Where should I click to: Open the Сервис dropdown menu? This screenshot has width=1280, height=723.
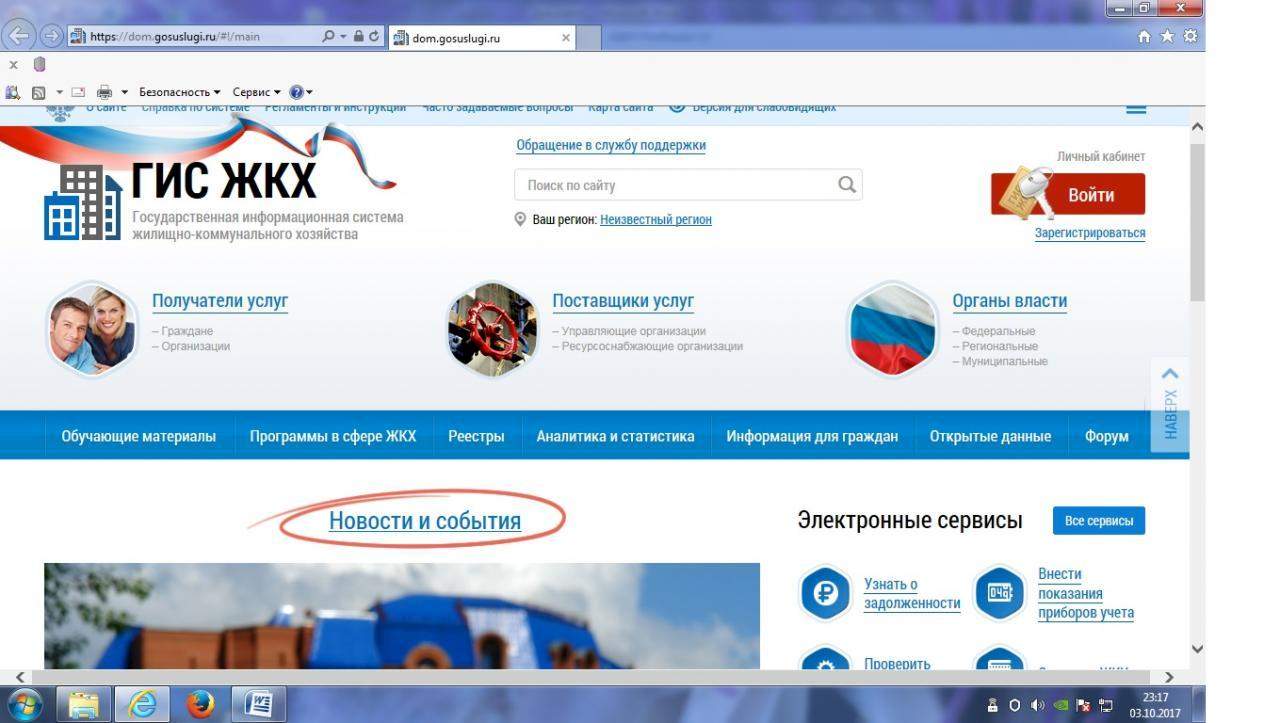click(x=257, y=92)
